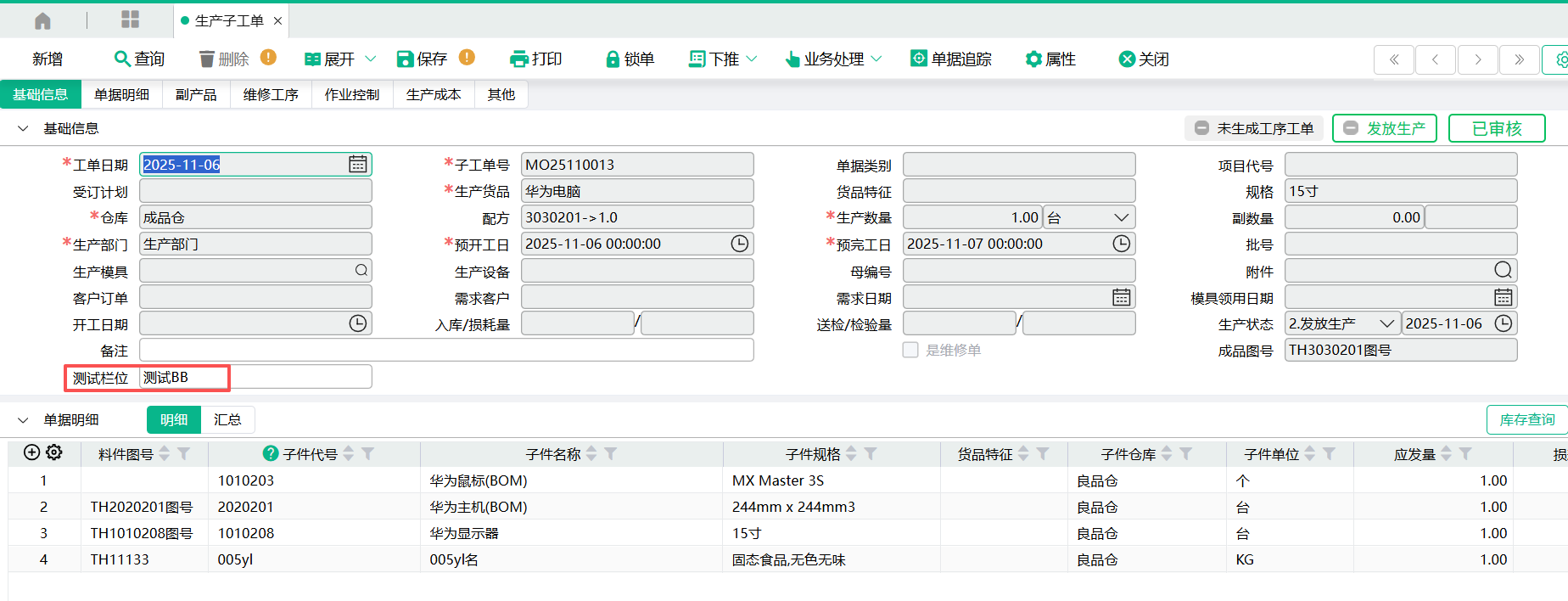
Task: Click the 发放生产 button
Action: click(x=1385, y=128)
